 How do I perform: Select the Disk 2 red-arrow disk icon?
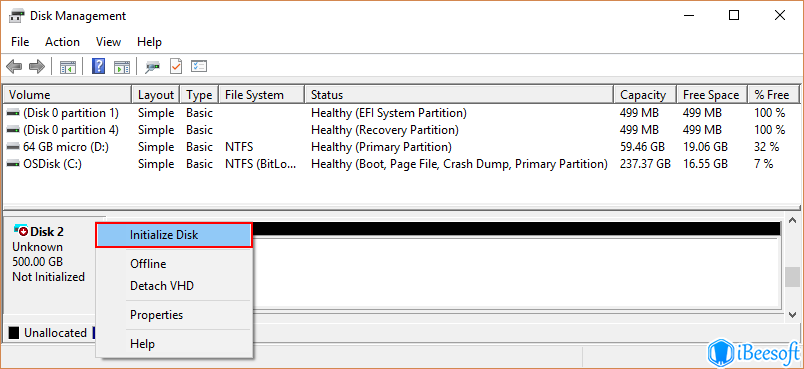(21, 231)
